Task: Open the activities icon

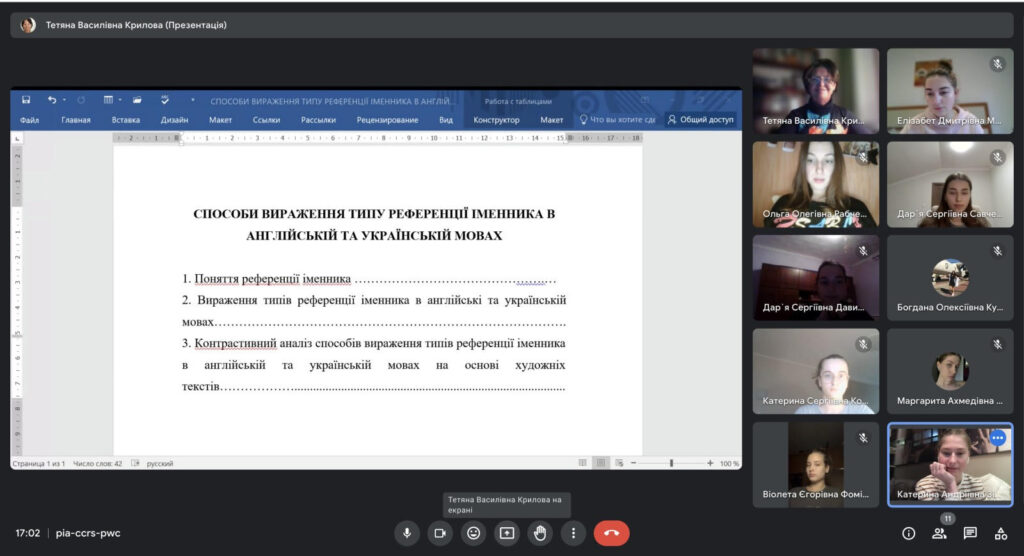Action: tap(1000, 533)
